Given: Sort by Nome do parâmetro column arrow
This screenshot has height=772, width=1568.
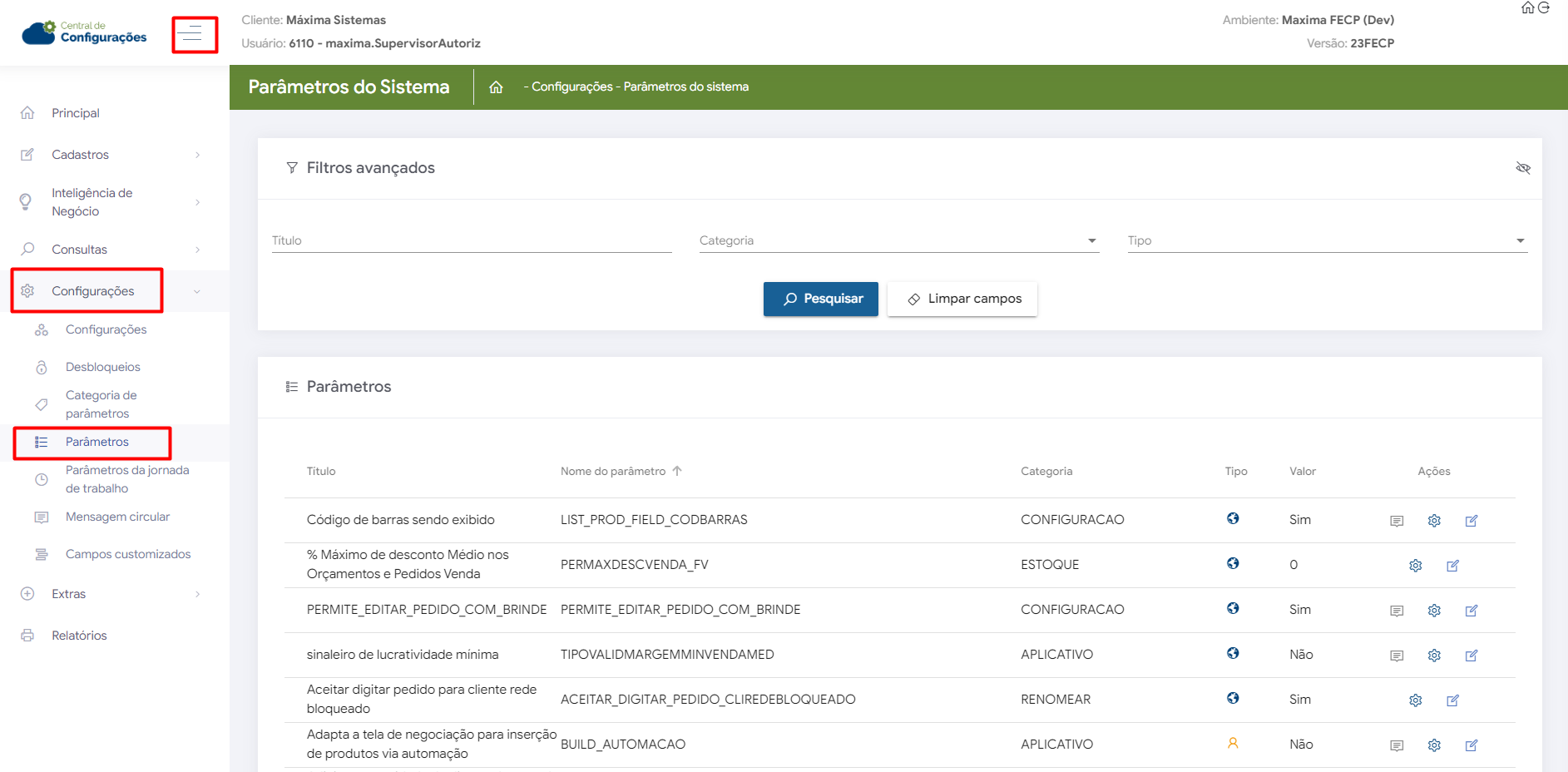Looking at the screenshot, I should pyautogui.click(x=677, y=471).
